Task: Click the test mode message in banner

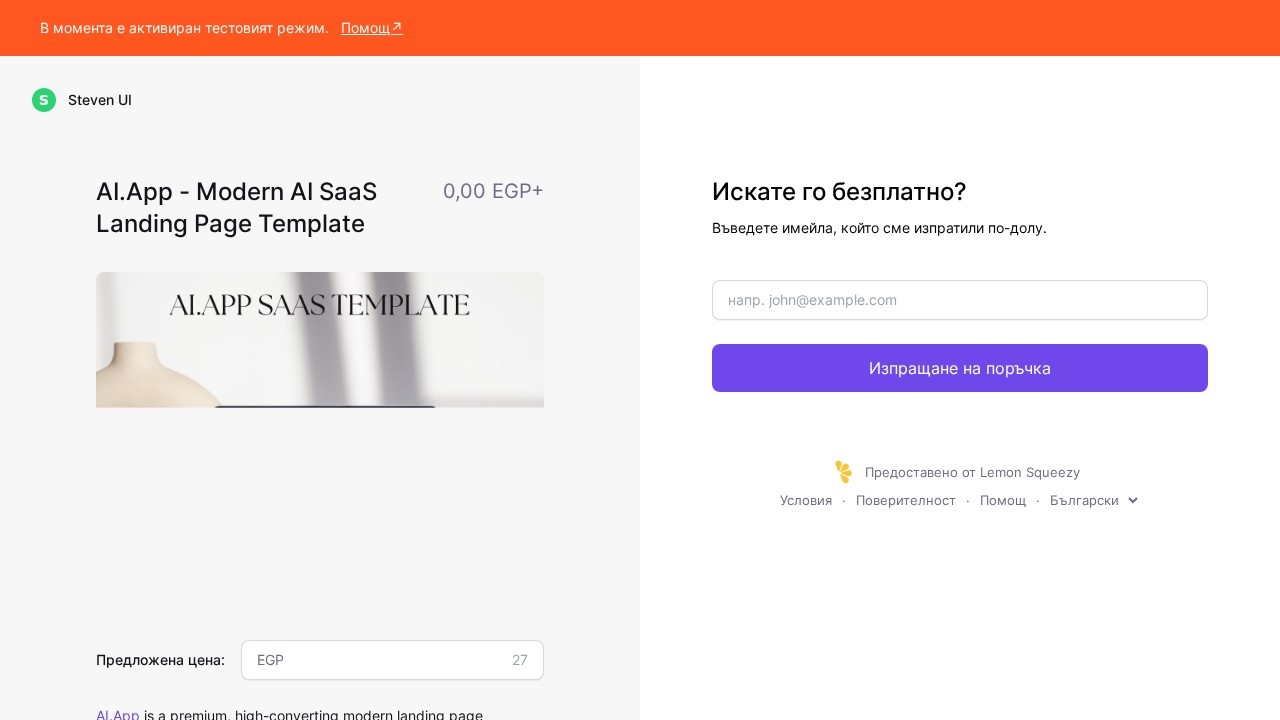Action: [x=184, y=28]
